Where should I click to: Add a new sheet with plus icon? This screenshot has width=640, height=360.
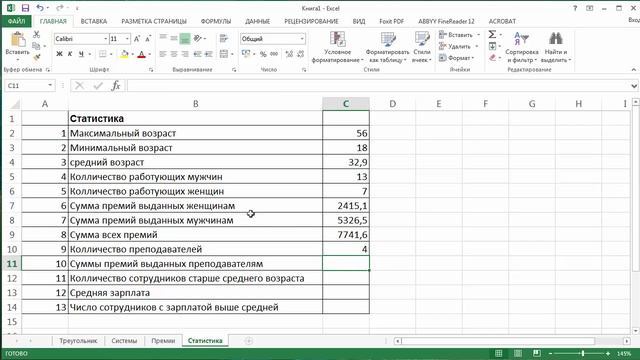[249, 341]
